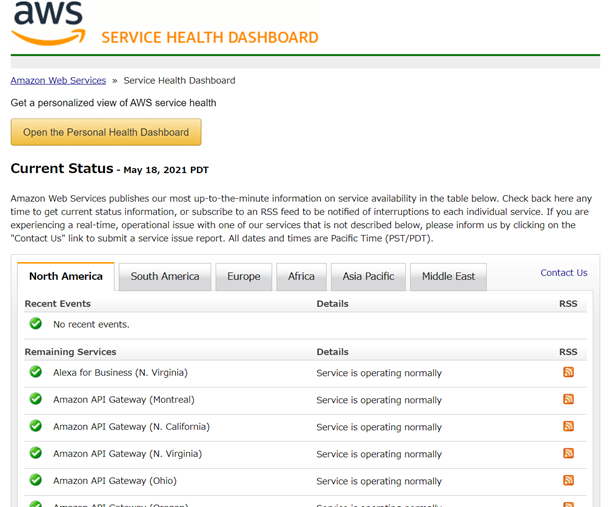612x507 pixels.
Task: Click green check beside API Gateway (Montreal)
Action: (36, 398)
